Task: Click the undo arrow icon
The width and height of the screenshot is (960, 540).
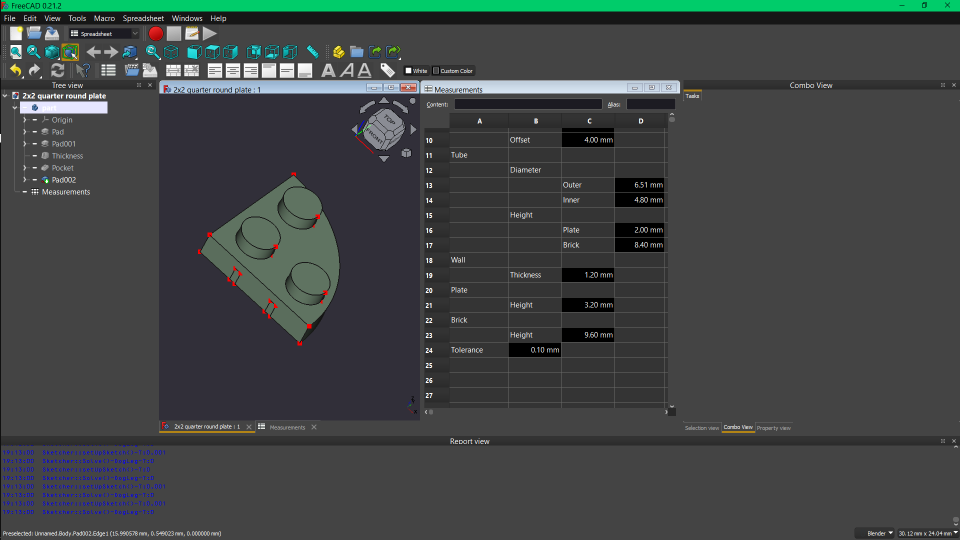Action: coord(16,71)
